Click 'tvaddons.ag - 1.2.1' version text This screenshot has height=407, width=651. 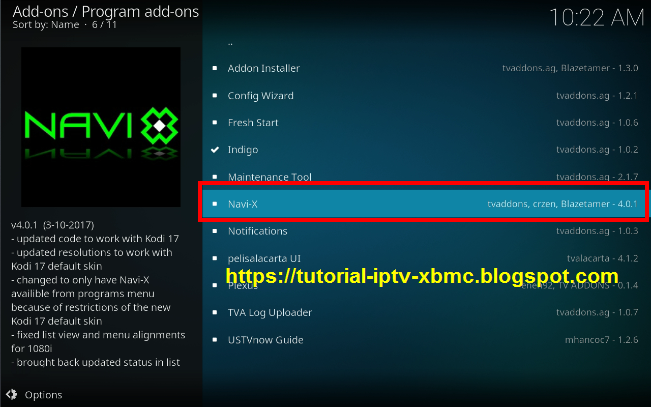(x=597, y=96)
